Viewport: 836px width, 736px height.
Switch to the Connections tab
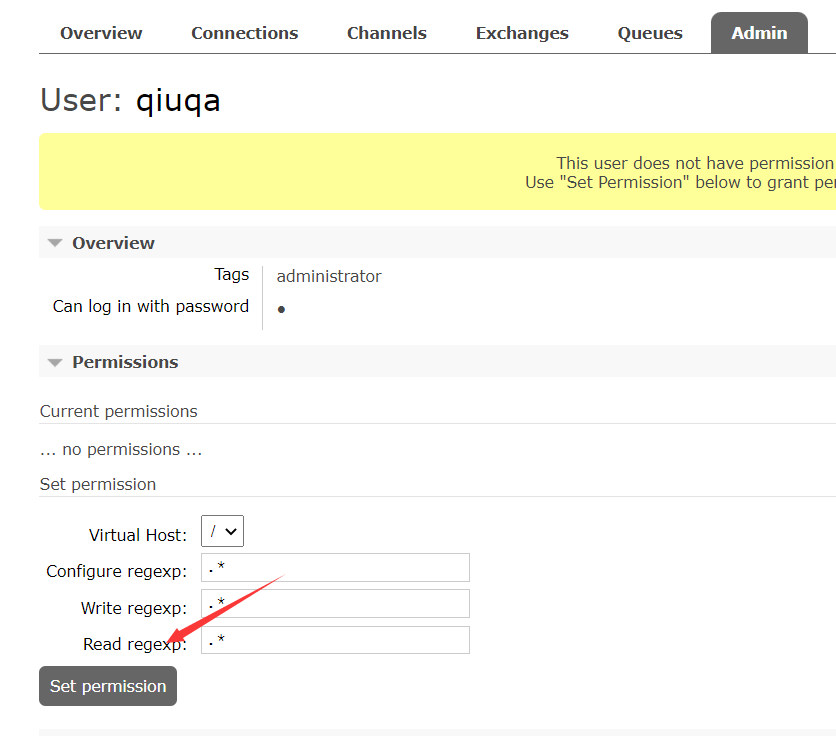coord(244,32)
